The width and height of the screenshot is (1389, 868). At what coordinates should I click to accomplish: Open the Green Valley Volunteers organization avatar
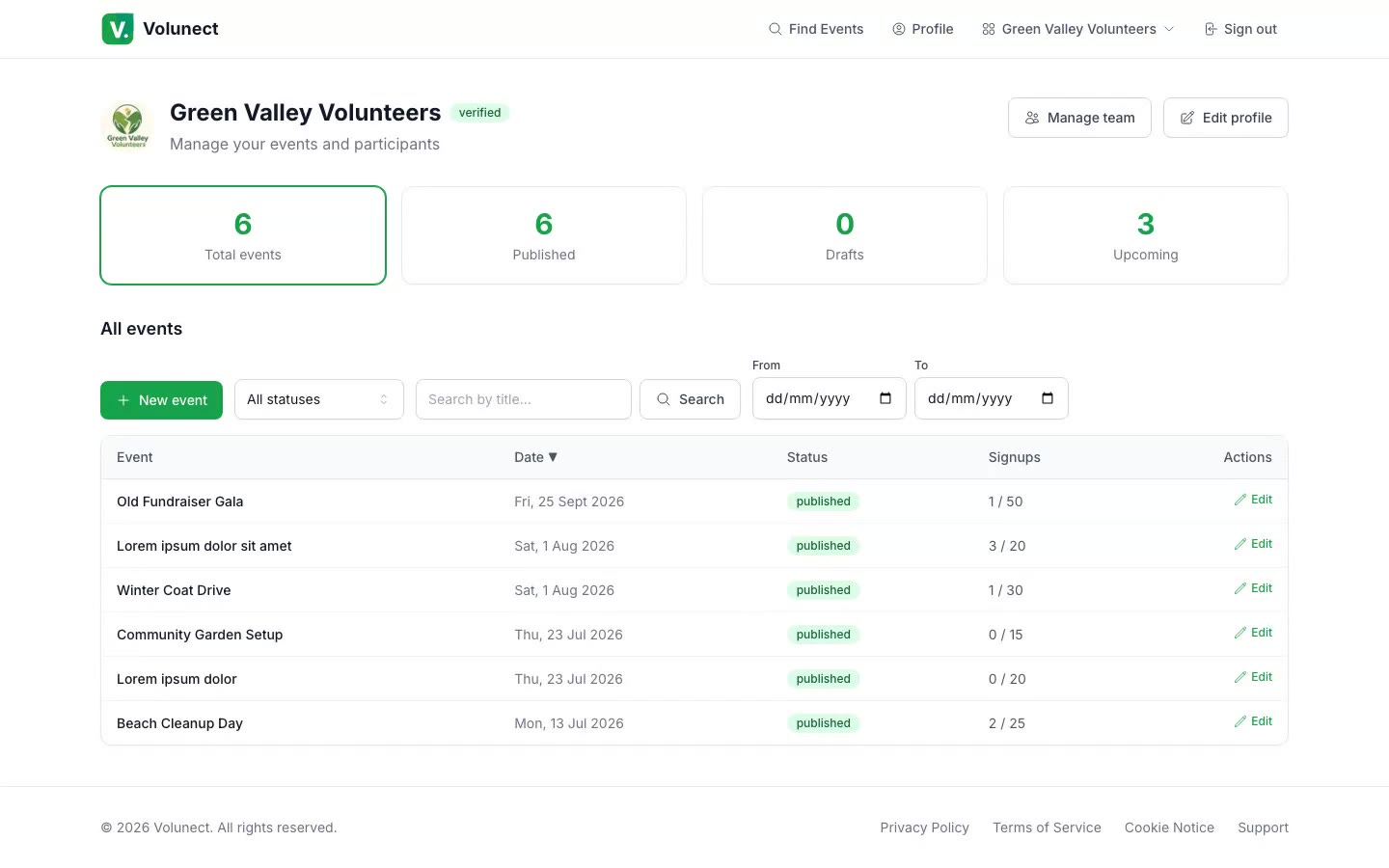pyautogui.click(x=127, y=126)
